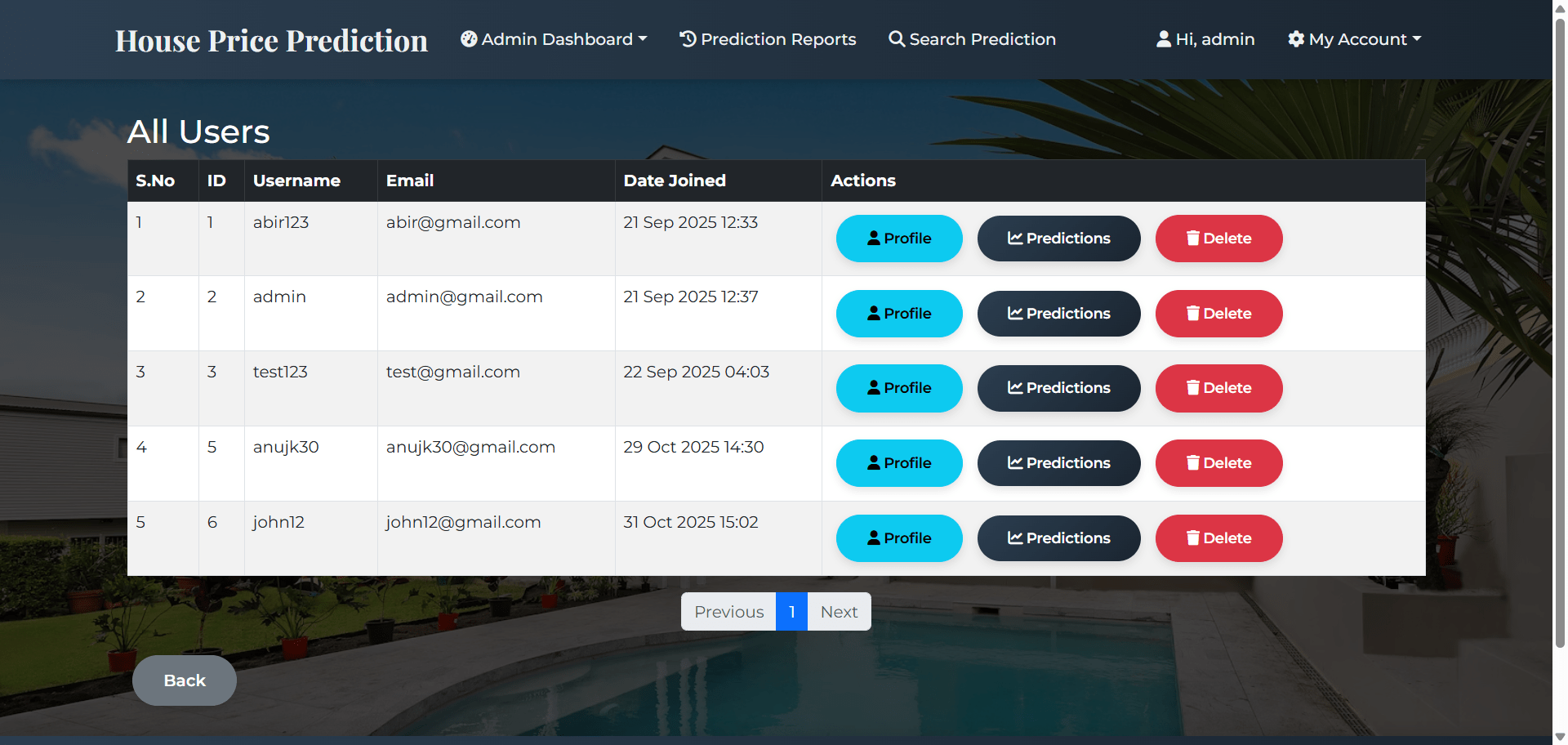Click the page scrollbar on the right
Image resolution: width=1568 pixels, height=745 pixels.
1558,368
